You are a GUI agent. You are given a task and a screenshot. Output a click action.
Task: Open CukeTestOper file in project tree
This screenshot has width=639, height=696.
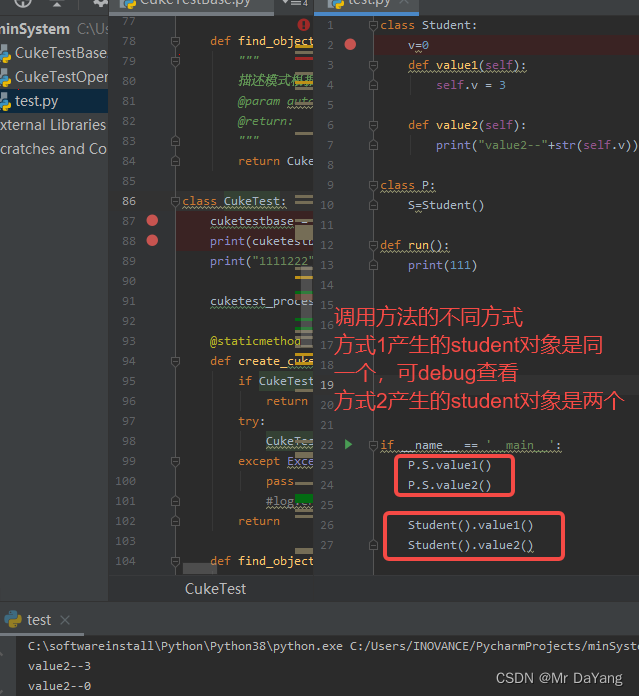(61, 77)
